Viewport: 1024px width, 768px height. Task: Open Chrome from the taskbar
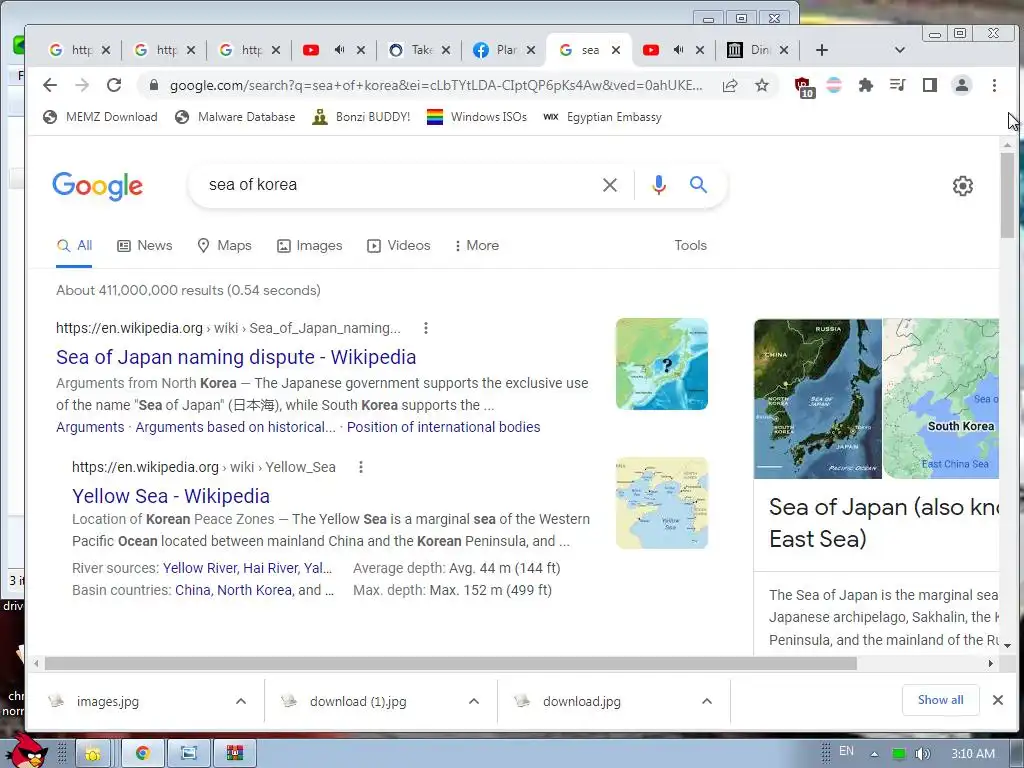click(x=143, y=754)
